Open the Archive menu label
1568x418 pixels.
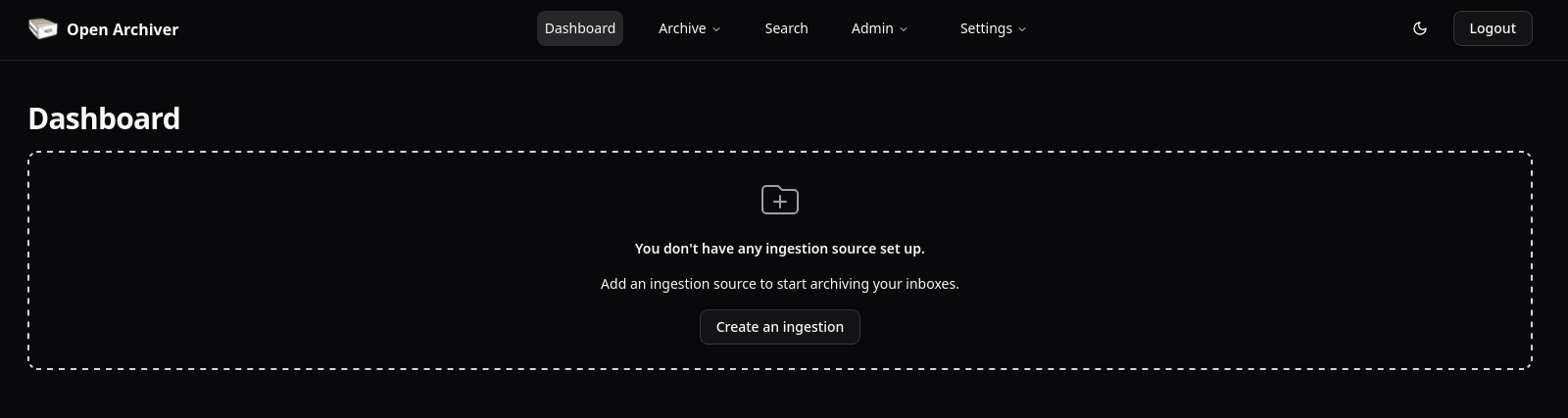click(682, 28)
